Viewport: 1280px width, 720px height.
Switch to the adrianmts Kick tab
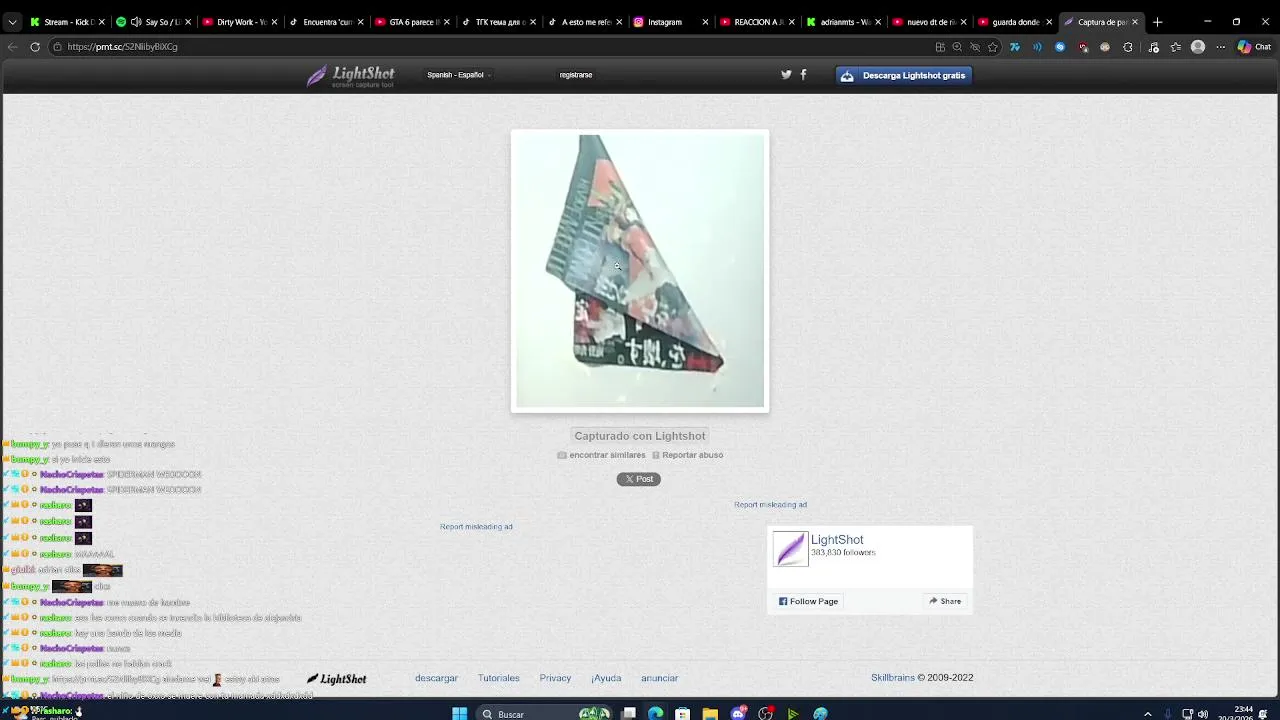tap(842, 22)
